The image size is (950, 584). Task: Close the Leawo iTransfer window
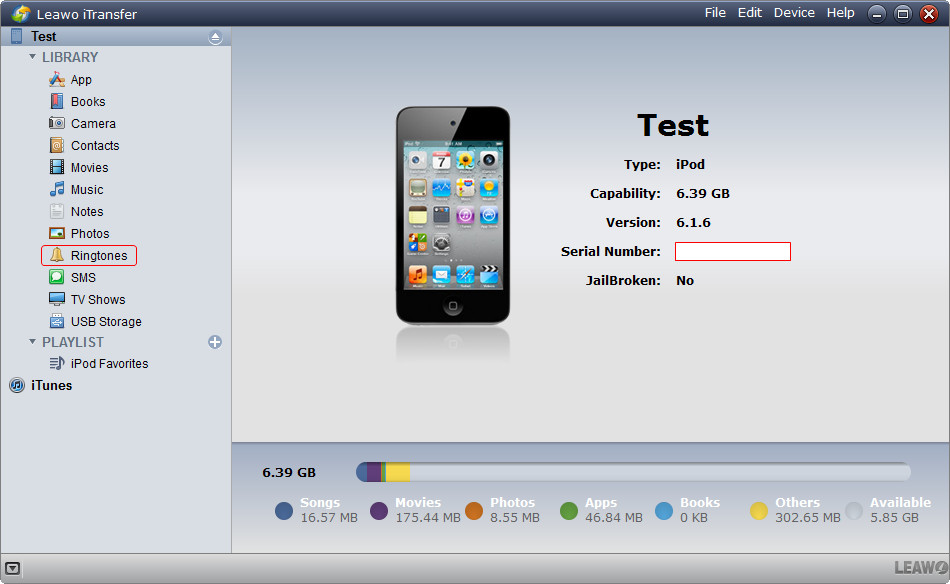[929, 14]
